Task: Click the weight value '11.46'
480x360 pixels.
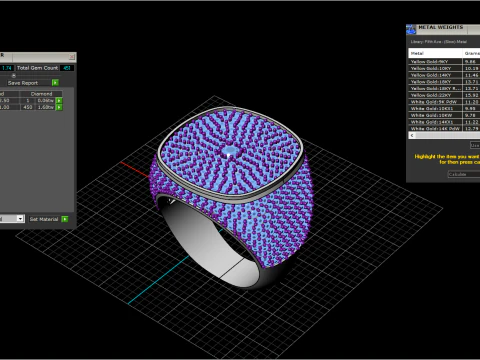Action: [472, 75]
